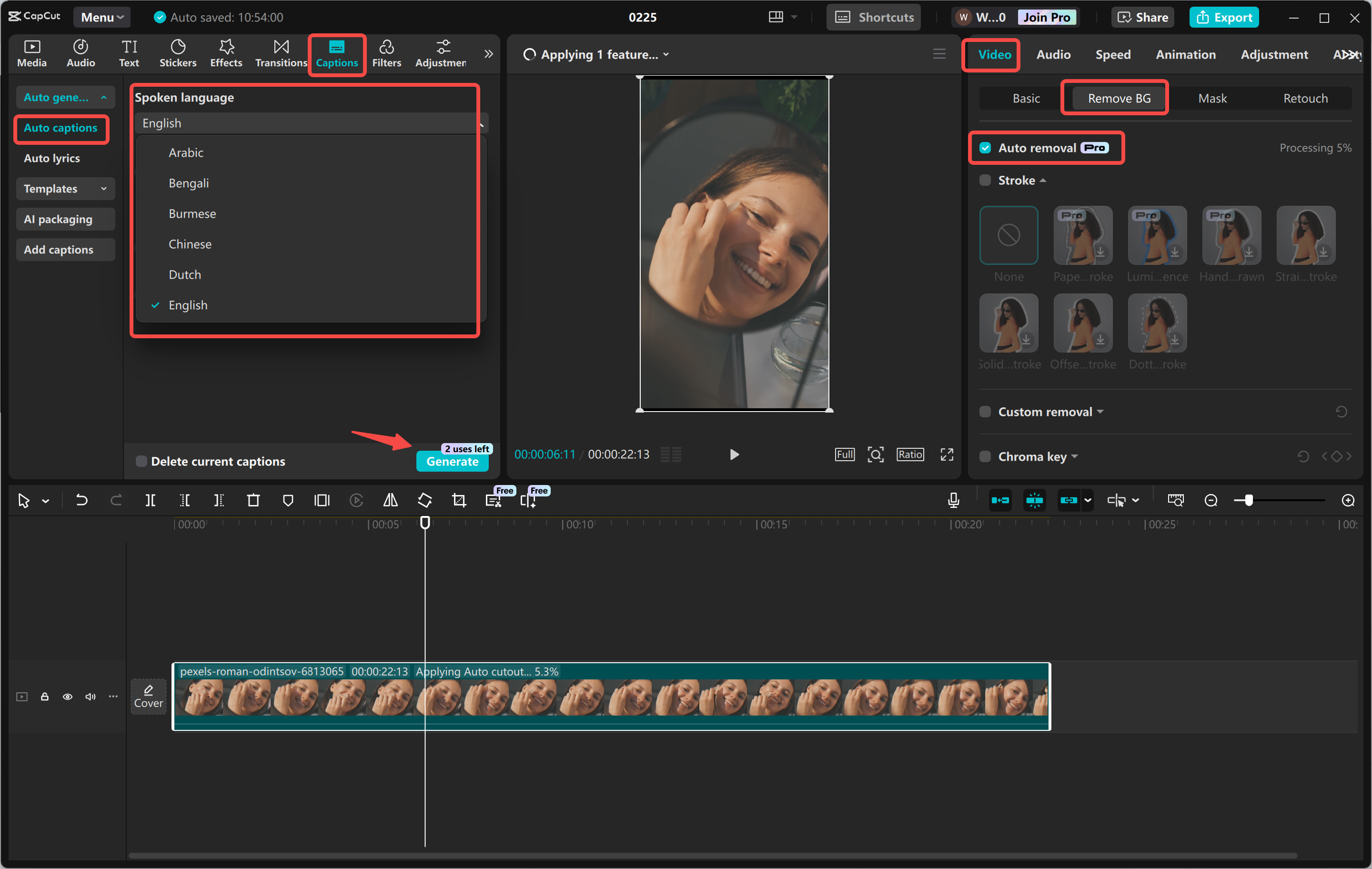Click the Export button
Viewport: 1372px width, 869px height.
point(1223,17)
